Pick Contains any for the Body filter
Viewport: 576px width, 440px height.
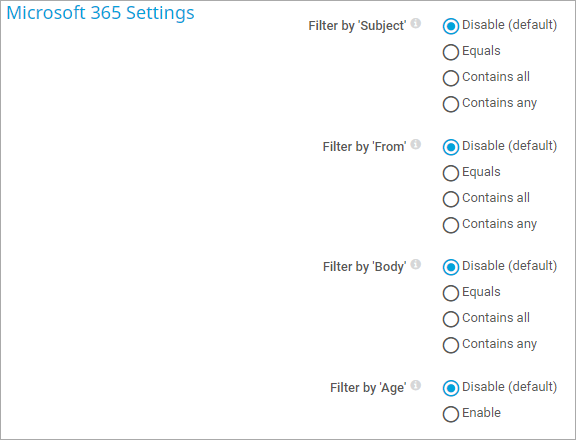451,345
